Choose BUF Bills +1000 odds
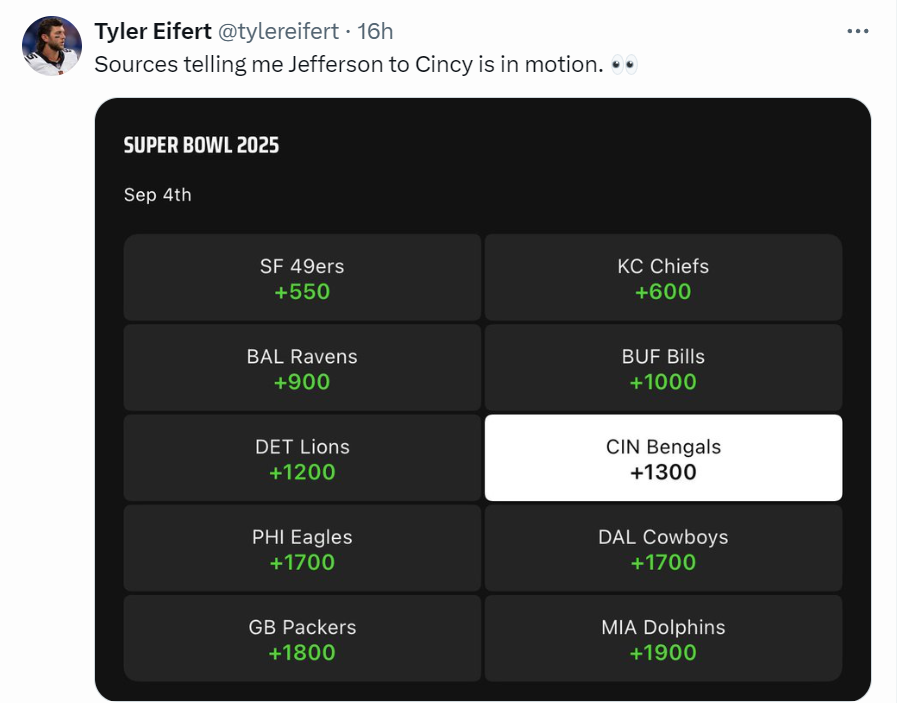 tap(663, 368)
